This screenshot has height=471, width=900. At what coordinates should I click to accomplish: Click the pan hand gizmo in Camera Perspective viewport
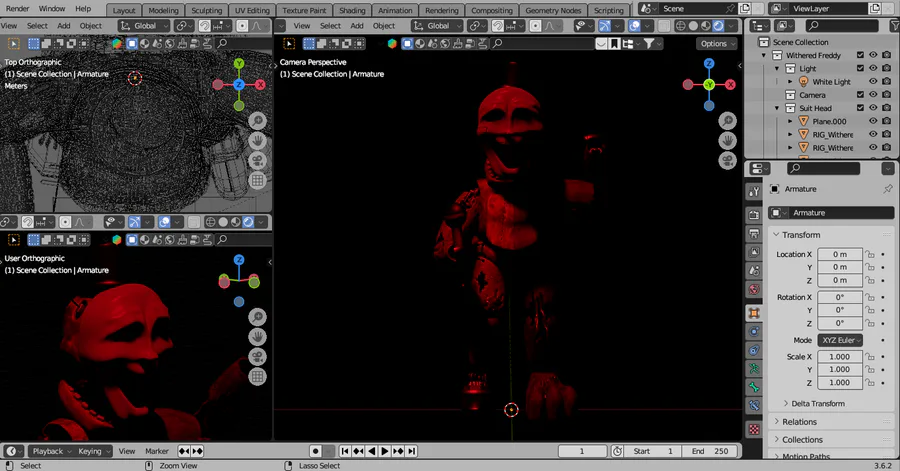coord(727,141)
